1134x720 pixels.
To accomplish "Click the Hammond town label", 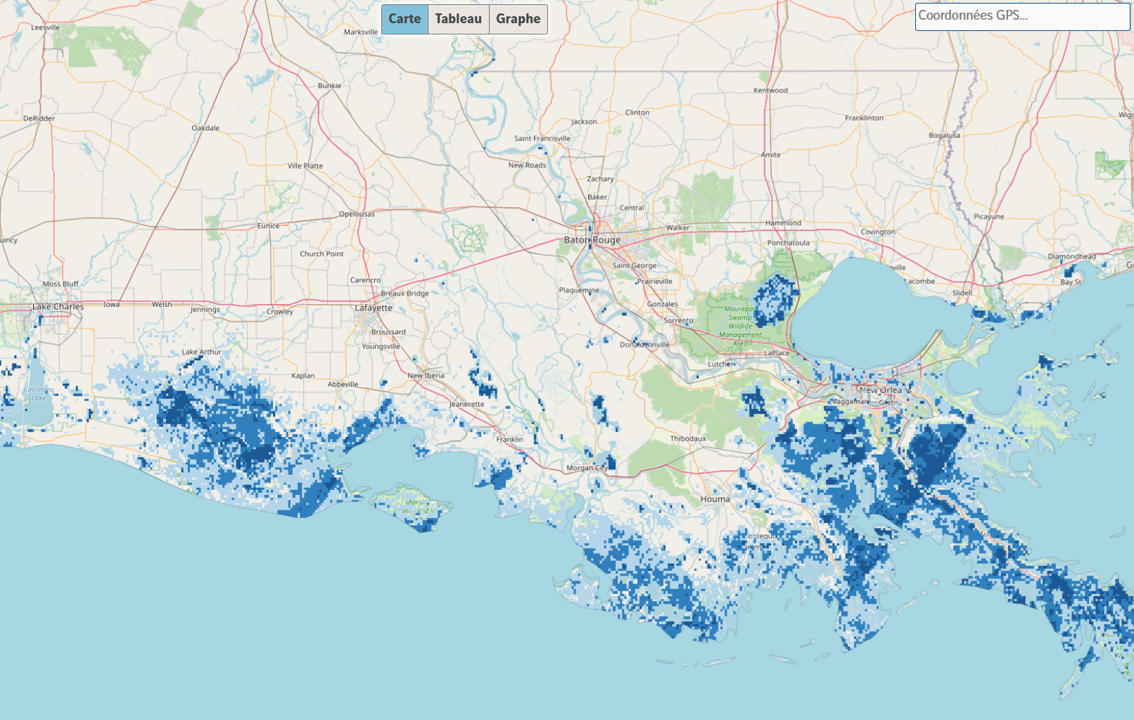I will click(x=784, y=223).
